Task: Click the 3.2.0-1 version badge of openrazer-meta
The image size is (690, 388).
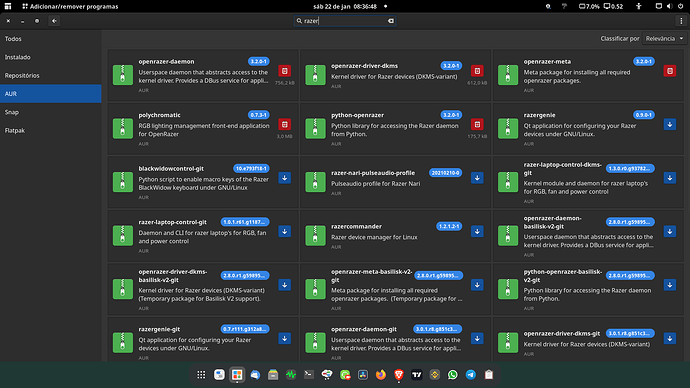Action: (x=643, y=62)
